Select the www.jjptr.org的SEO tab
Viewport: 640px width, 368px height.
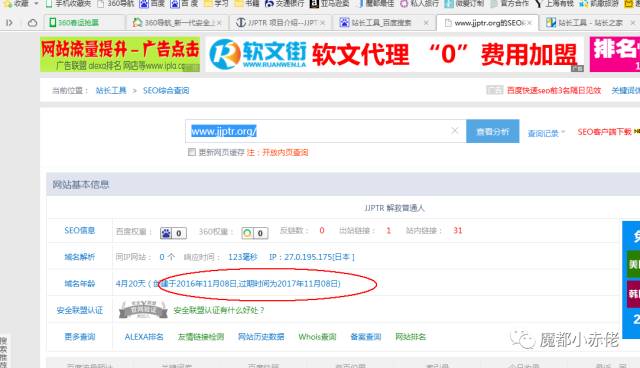pyautogui.click(x=488, y=22)
